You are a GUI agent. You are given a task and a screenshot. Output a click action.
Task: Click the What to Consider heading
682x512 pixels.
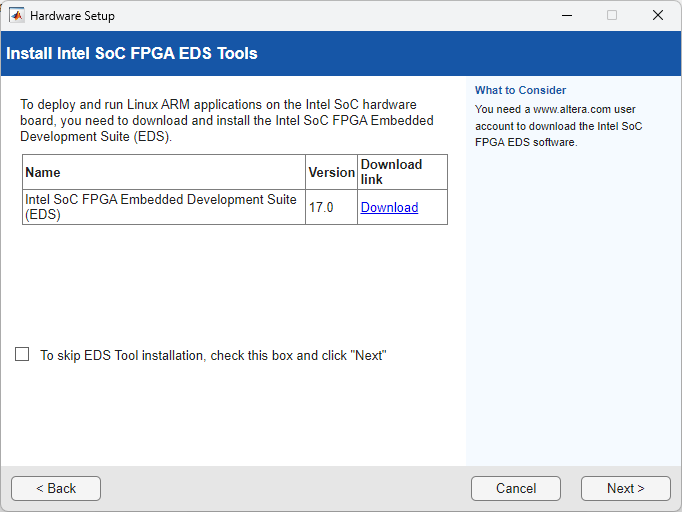point(520,90)
